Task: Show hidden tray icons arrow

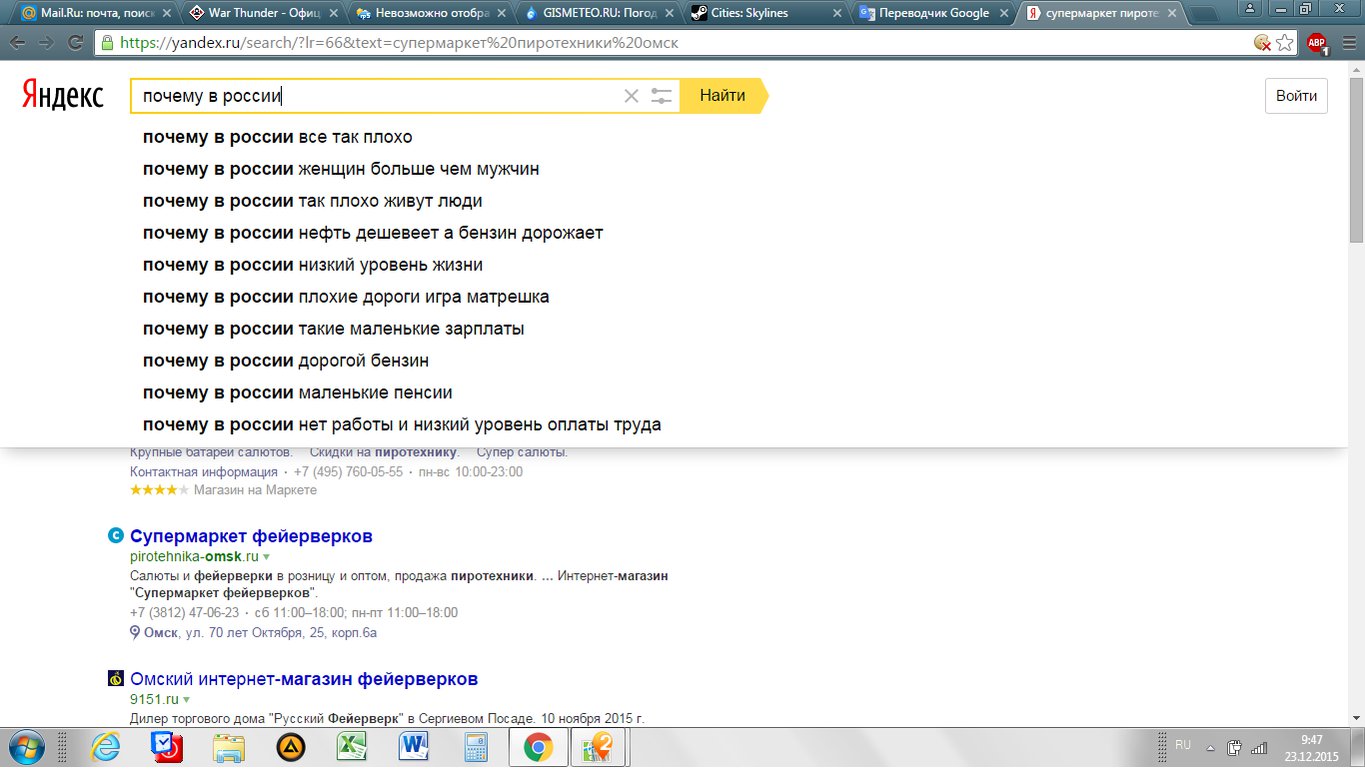Action: tap(1211, 747)
